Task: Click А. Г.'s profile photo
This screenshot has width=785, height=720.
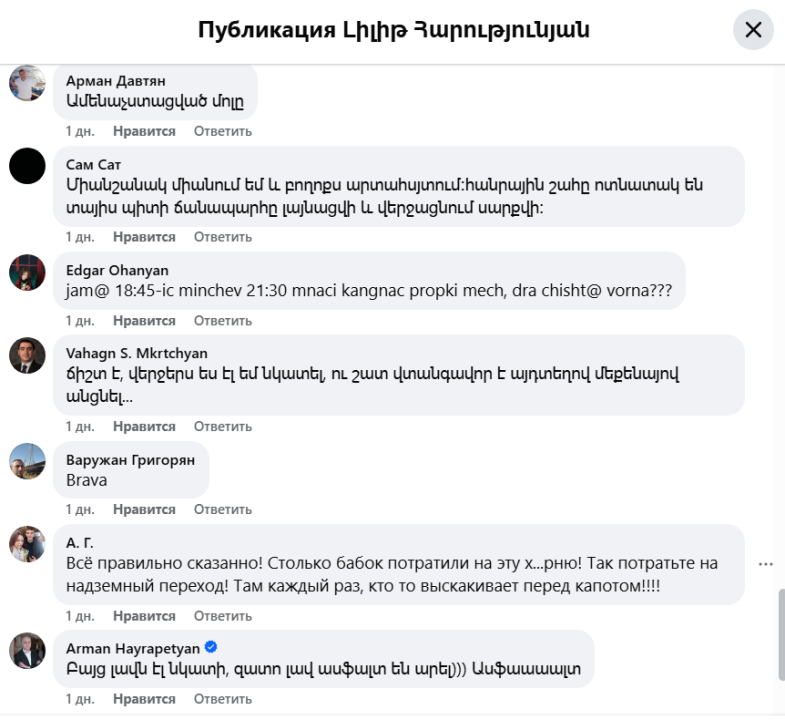Action: pyautogui.click(x=27, y=544)
